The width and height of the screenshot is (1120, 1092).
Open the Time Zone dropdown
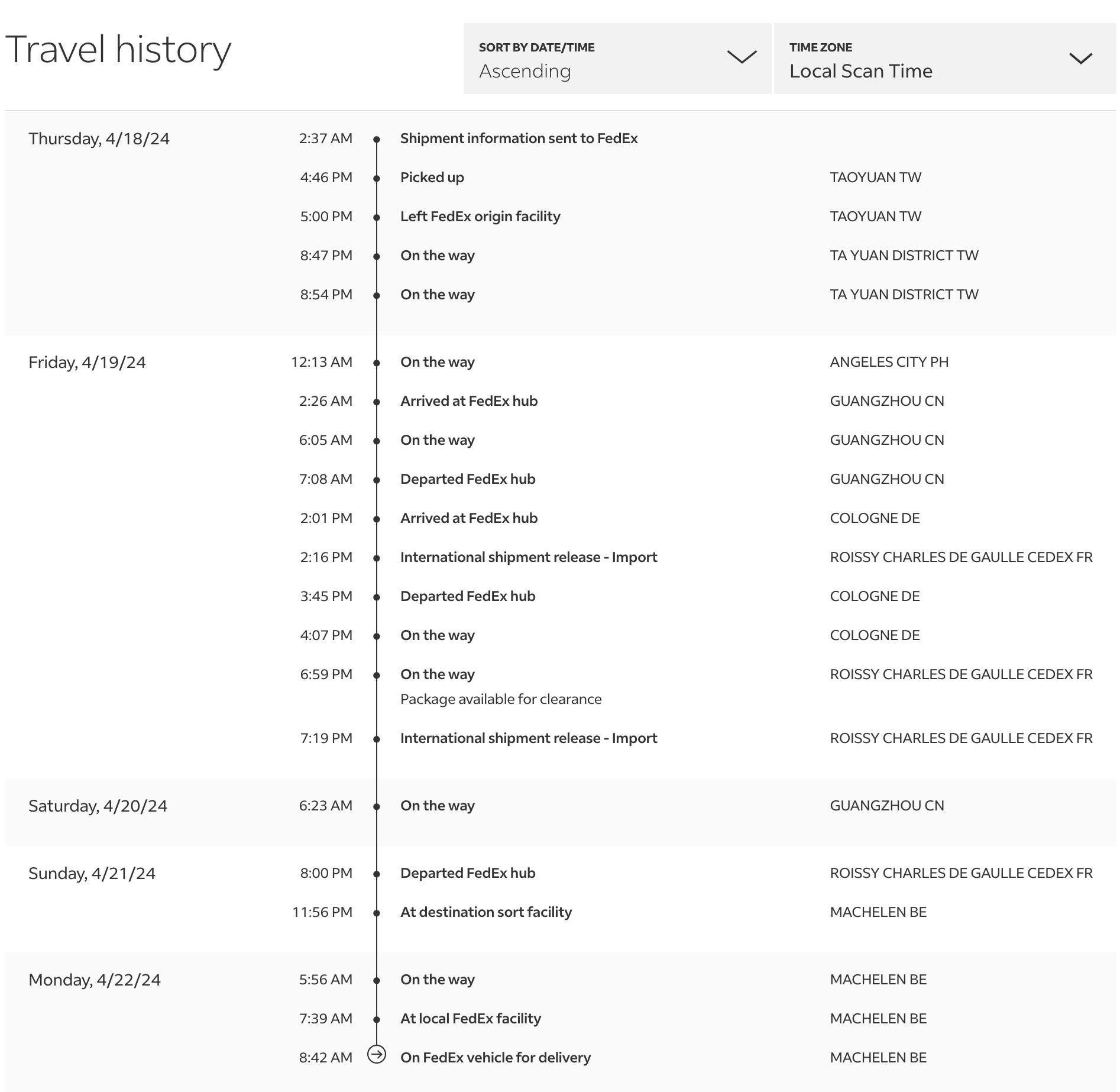point(944,59)
